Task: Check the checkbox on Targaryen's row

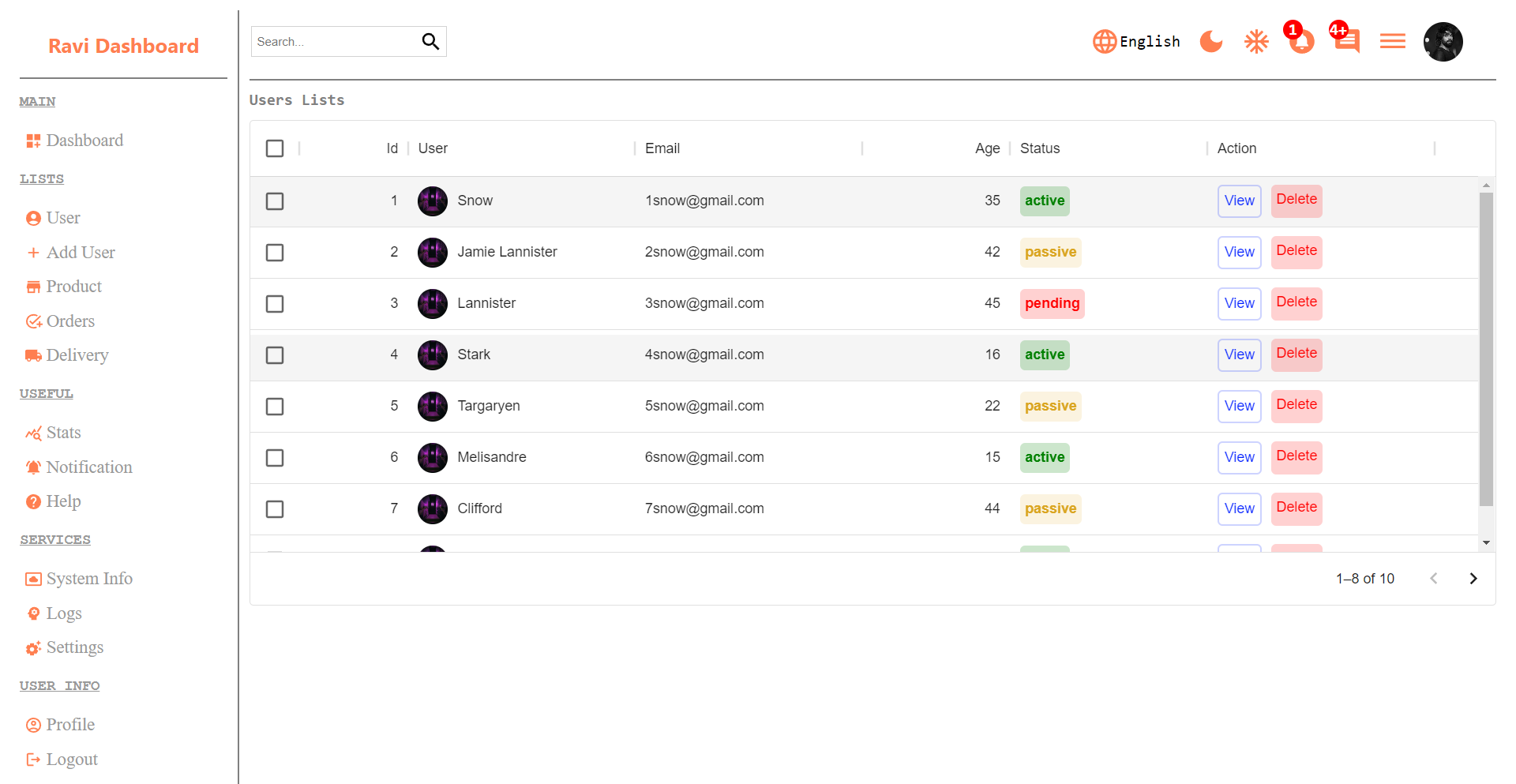Action: coord(275,407)
